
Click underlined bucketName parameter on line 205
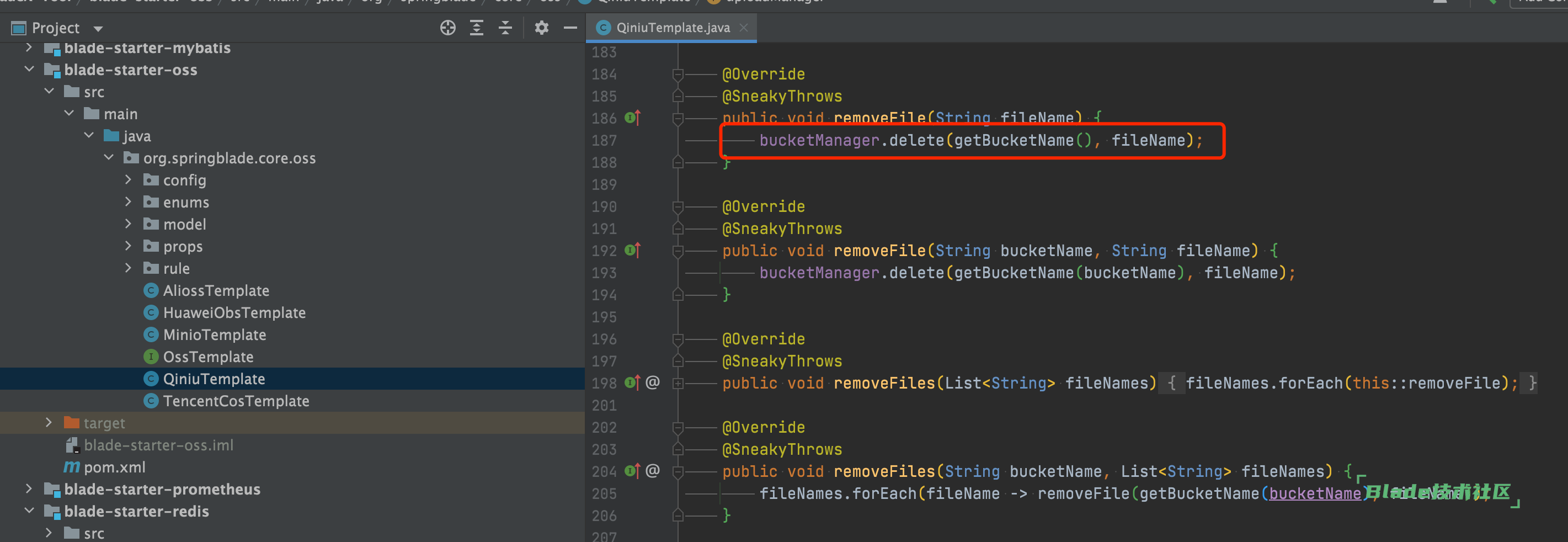[x=1315, y=493]
